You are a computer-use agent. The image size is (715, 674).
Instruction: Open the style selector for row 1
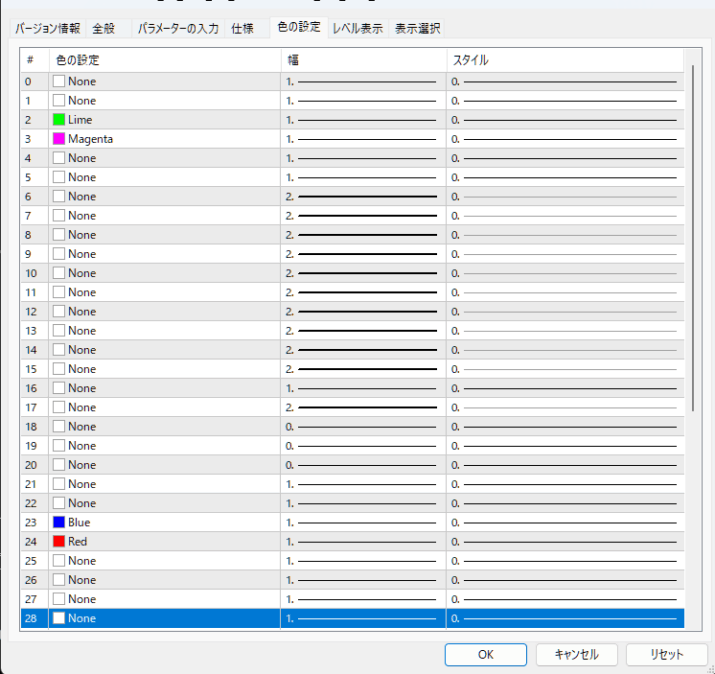click(565, 101)
